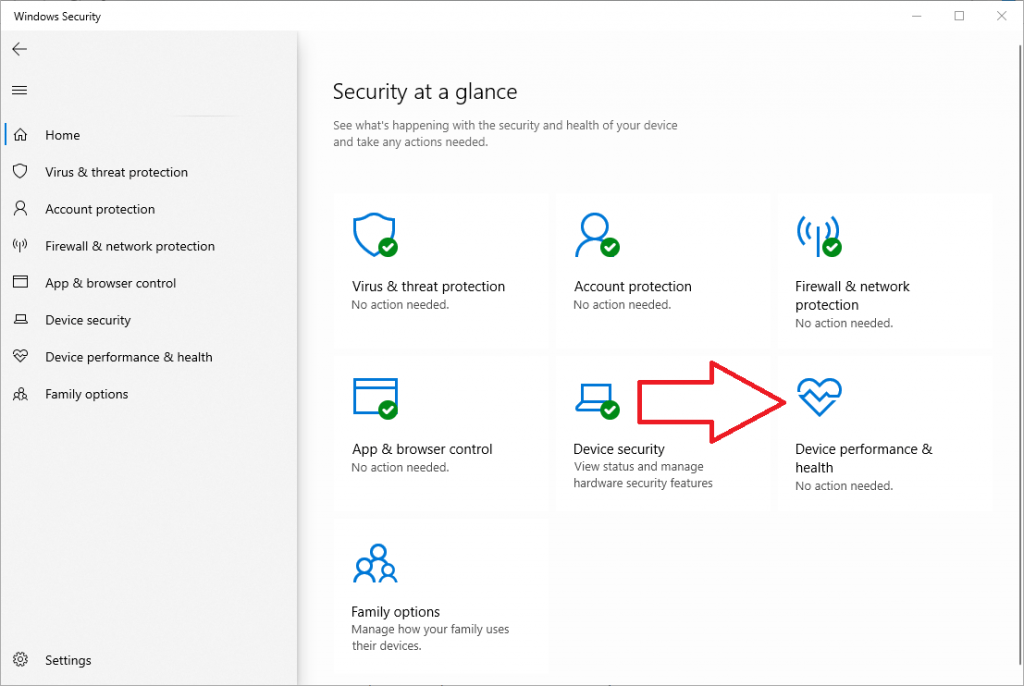The width and height of the screenshot is (1024, 686).
Task: Click the Home house icon in sidebar
Action: coord(20,135)
